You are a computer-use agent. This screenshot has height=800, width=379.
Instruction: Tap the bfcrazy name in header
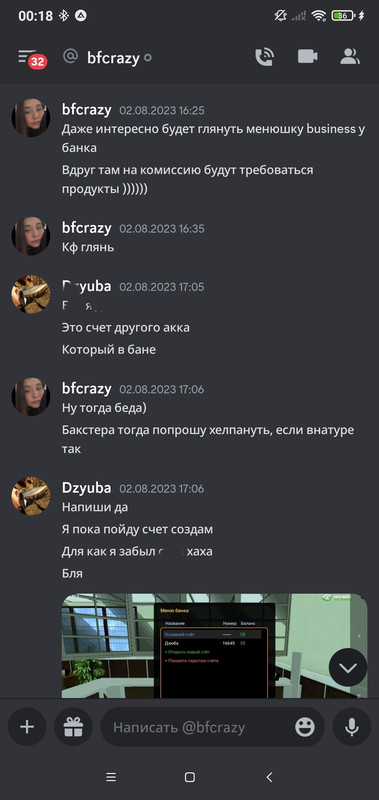(113, 58)
